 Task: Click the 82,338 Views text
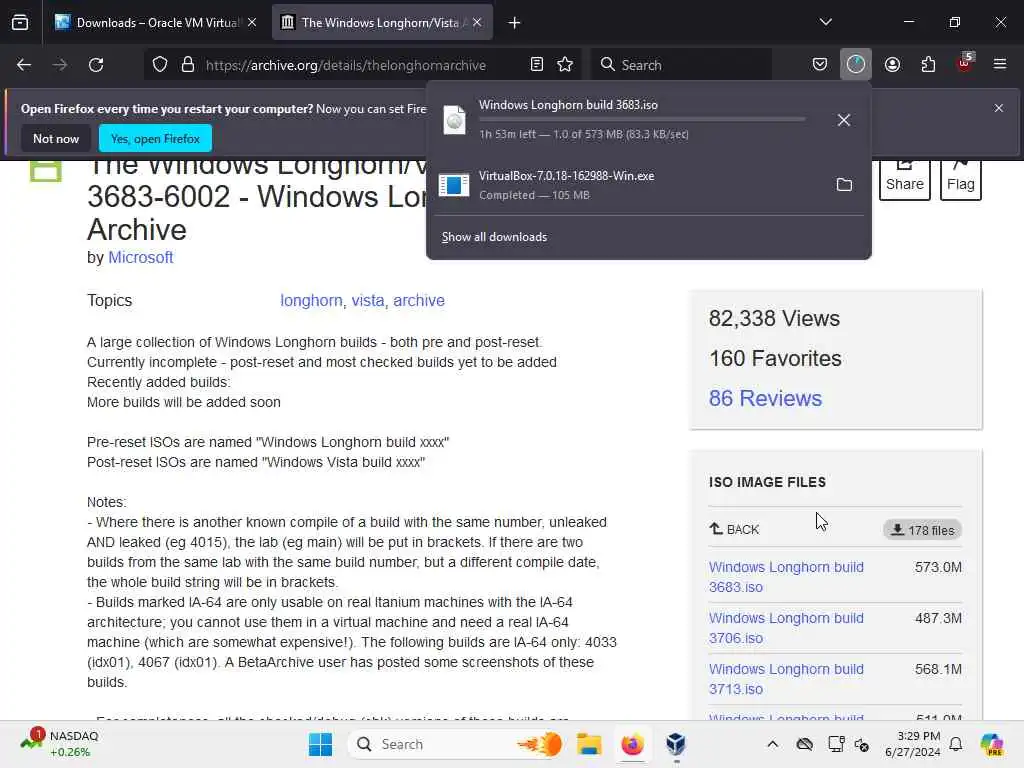tap(775, 319)
